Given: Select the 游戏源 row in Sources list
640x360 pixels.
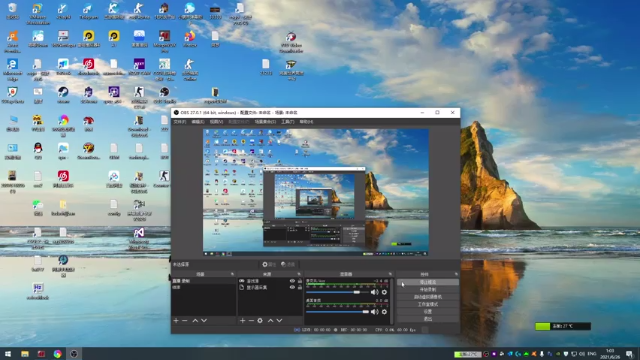Looking at the screenshot, I should (x=270, y=281).
